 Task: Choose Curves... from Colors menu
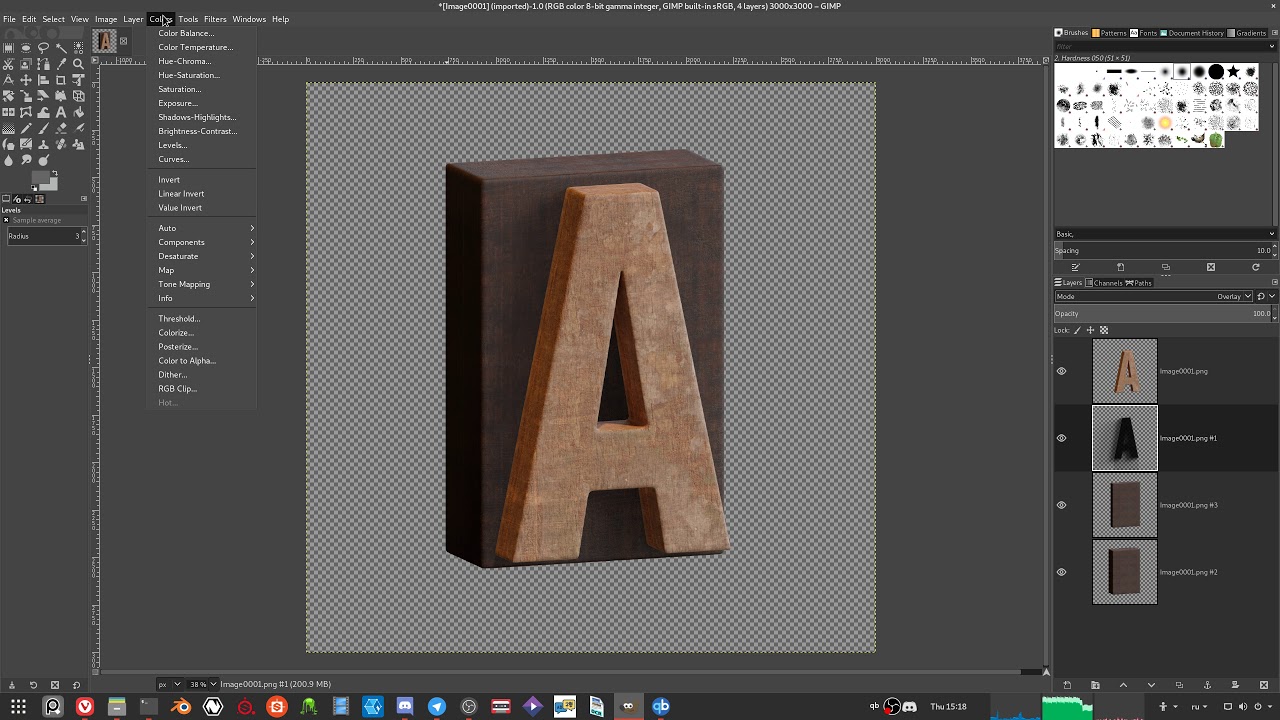coord(174,159)
